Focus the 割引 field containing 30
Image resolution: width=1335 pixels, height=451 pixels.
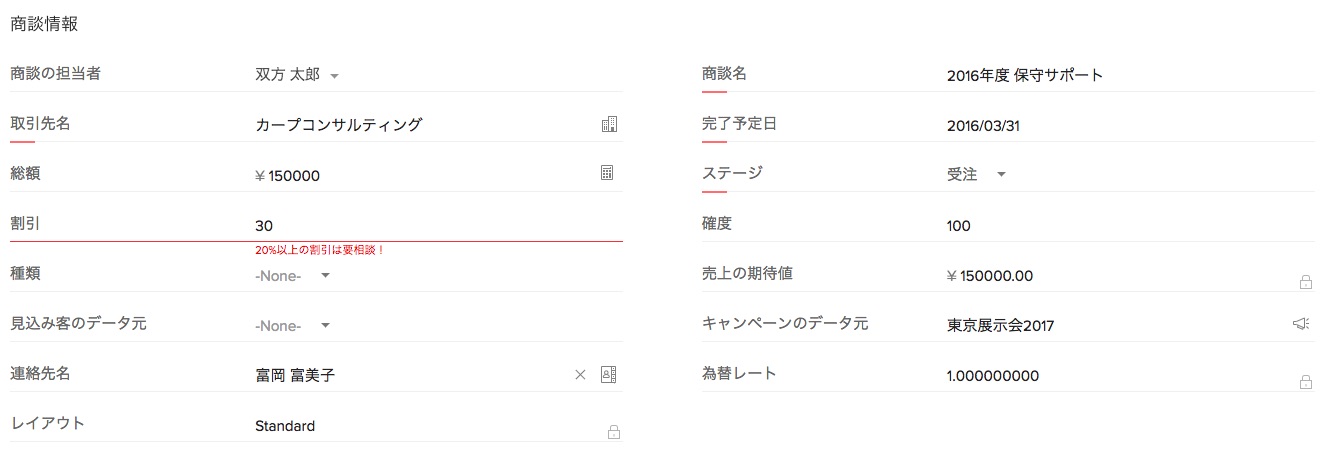pyautogui.click(x=420, y=226)
